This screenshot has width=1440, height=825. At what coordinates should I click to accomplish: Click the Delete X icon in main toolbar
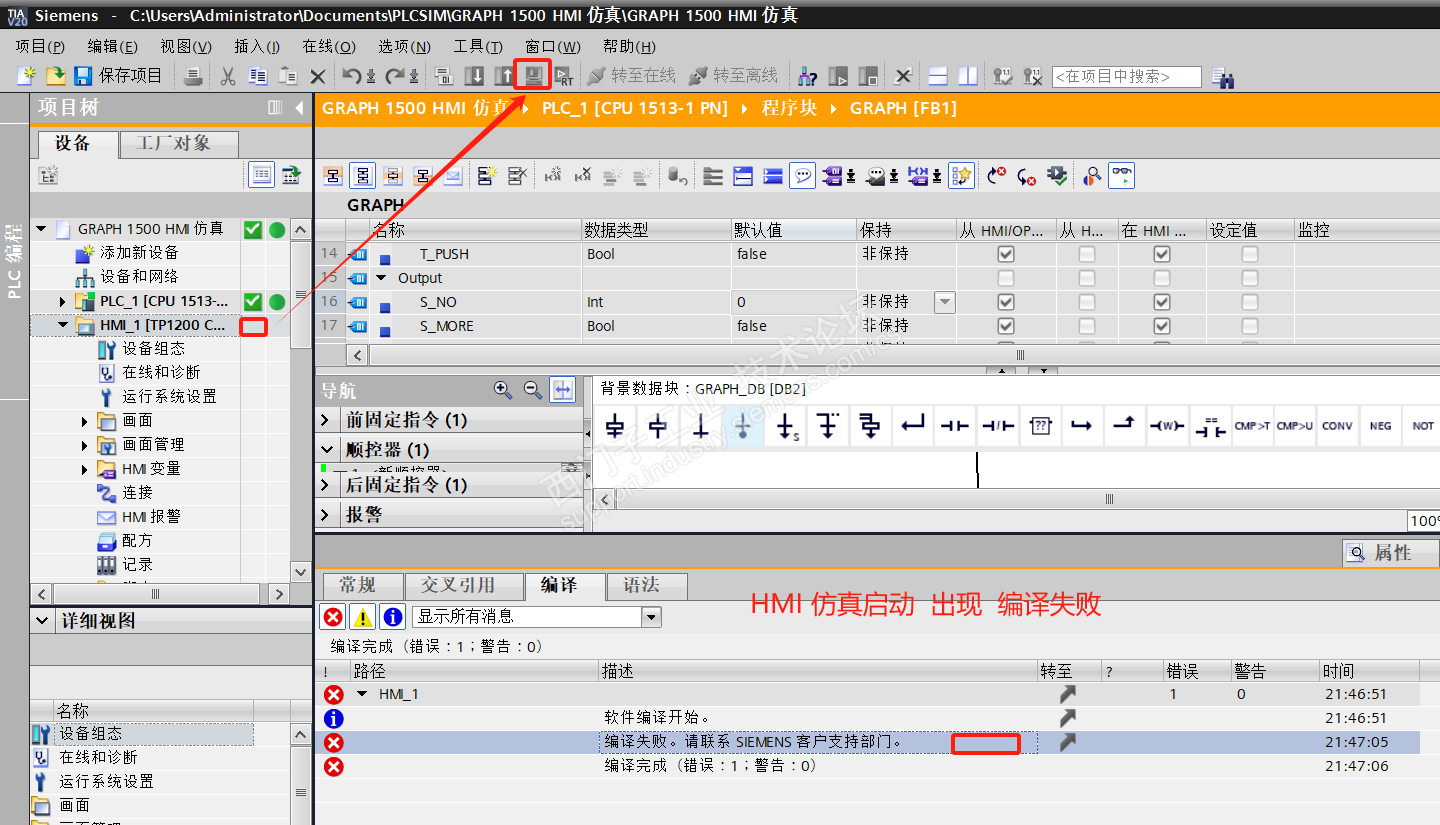coord(318,76)
